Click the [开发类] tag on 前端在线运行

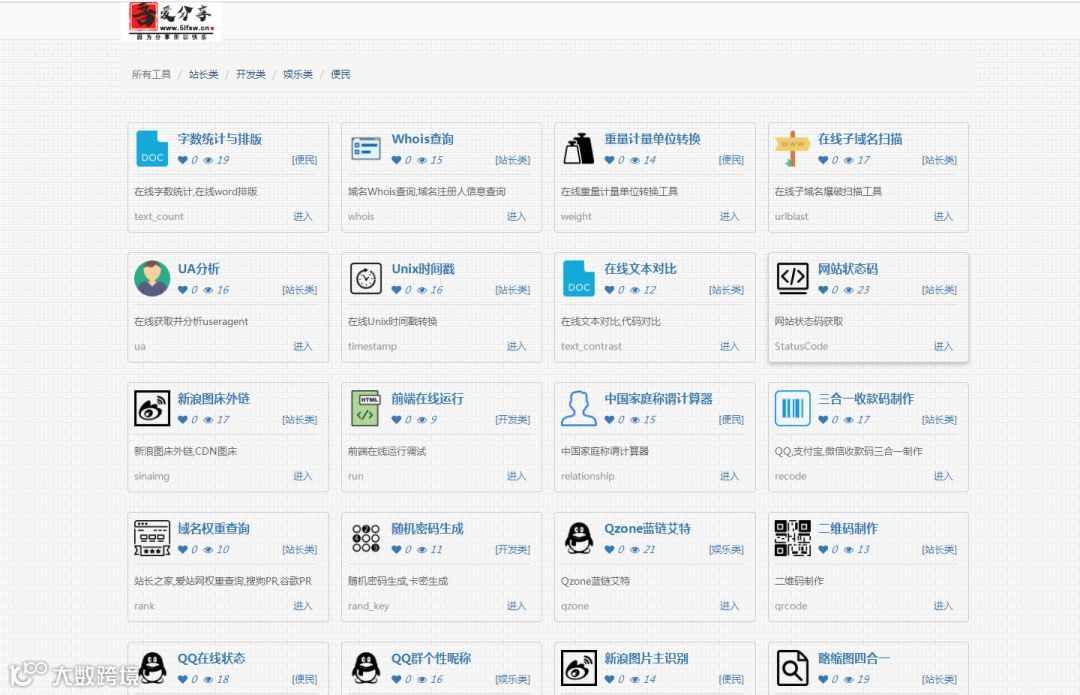[x=512, y=419]
